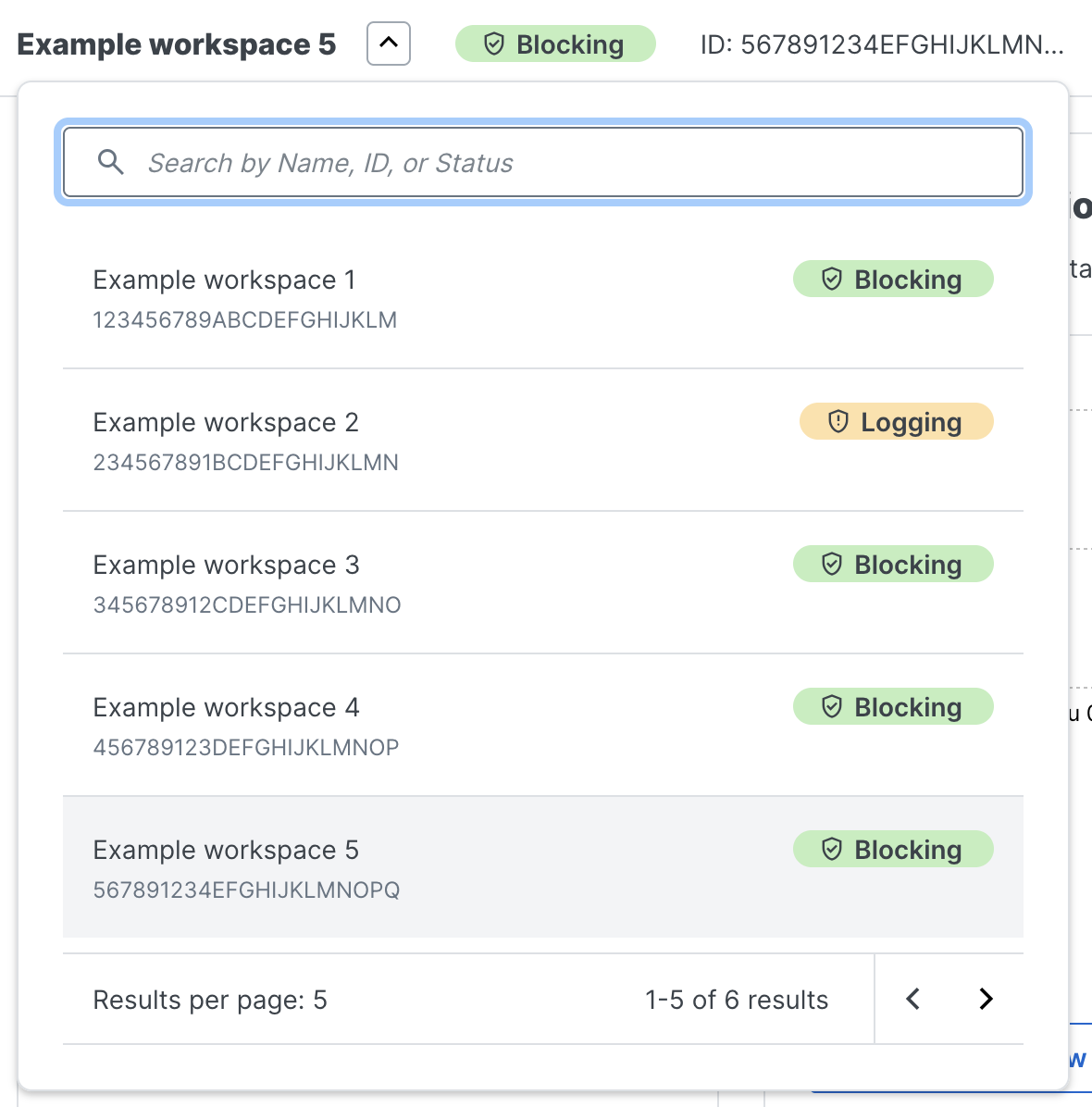Click the Results per page: 5 label
1092x1107 pixels.
pyautogui.click(x=210, y=1000)
